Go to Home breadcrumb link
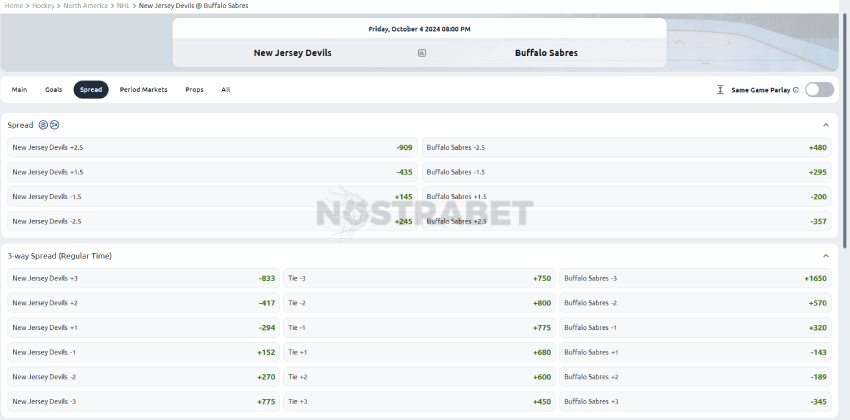 click(x=14, y=5)
